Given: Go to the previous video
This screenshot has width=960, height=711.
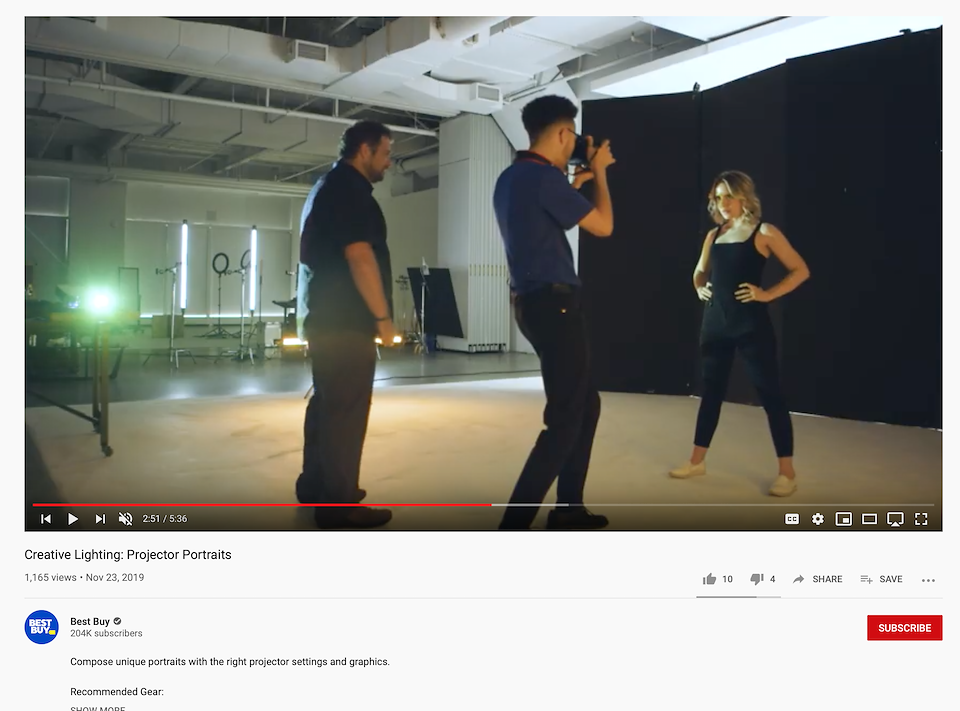Looking at the screenshot, I should 46,519.
